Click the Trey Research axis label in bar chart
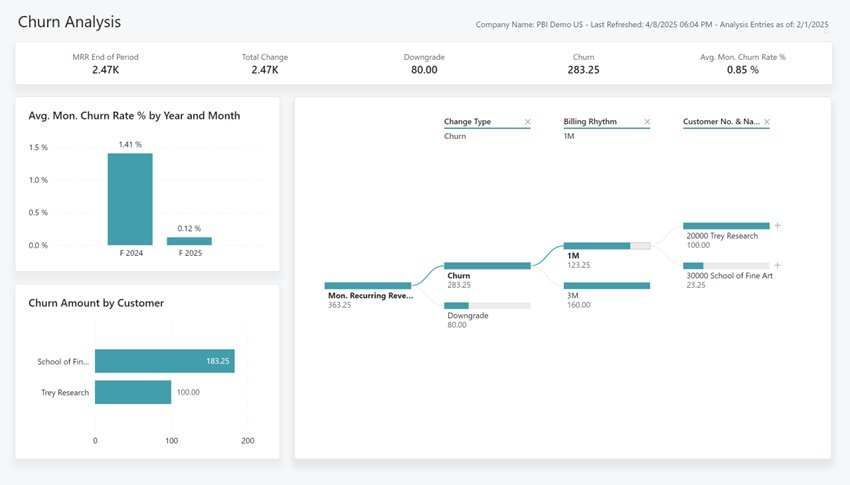 [65, 393]
